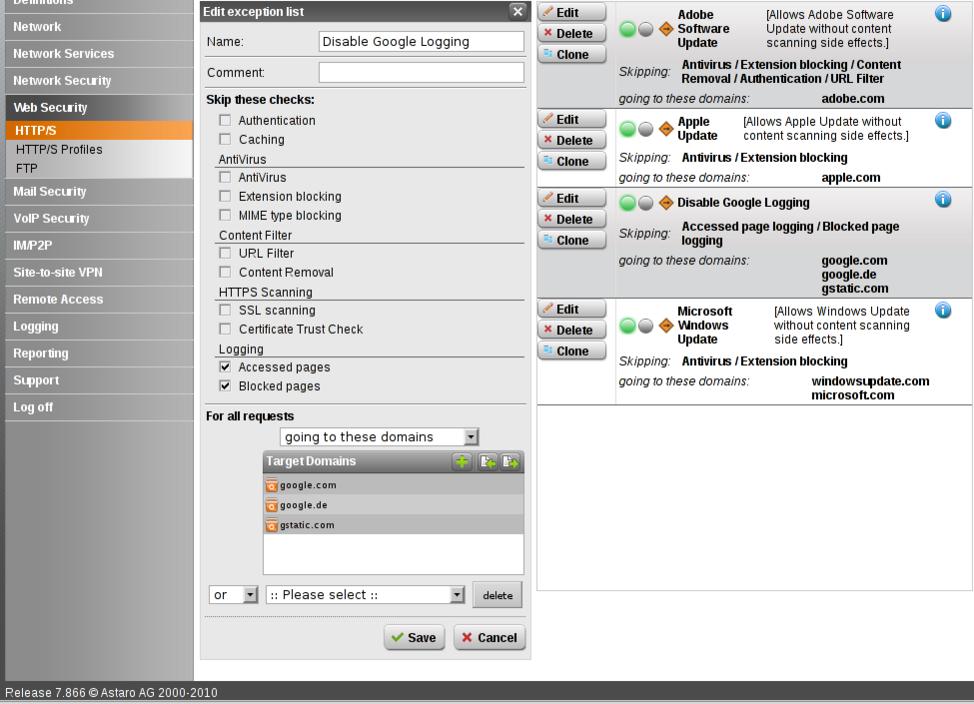Click the rightmost export icon in Target Domains header
This screenshot has width=974, height=704.
click(511, 462)
